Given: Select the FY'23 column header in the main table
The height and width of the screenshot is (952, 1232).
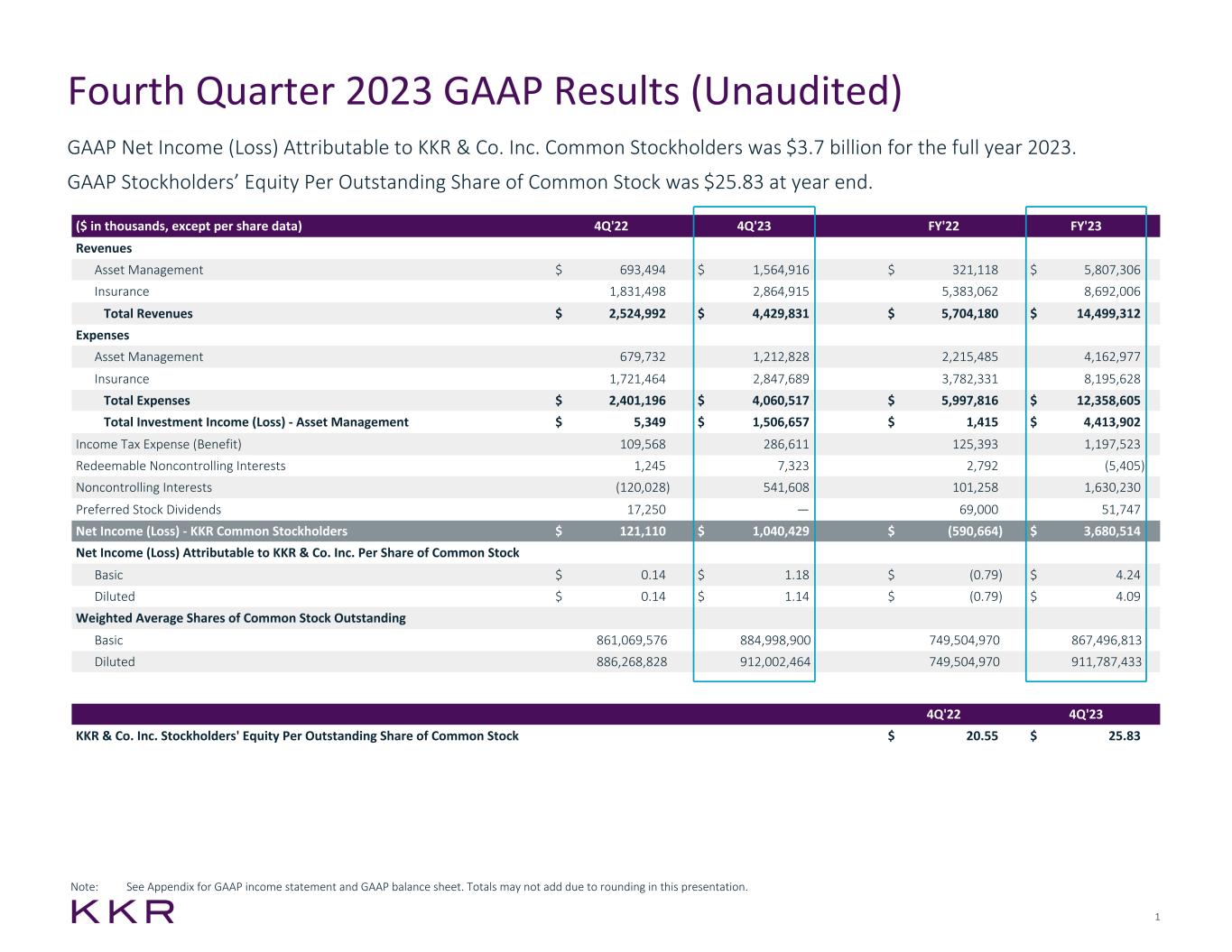Looking at the screenshot, I should point(1085,226).
